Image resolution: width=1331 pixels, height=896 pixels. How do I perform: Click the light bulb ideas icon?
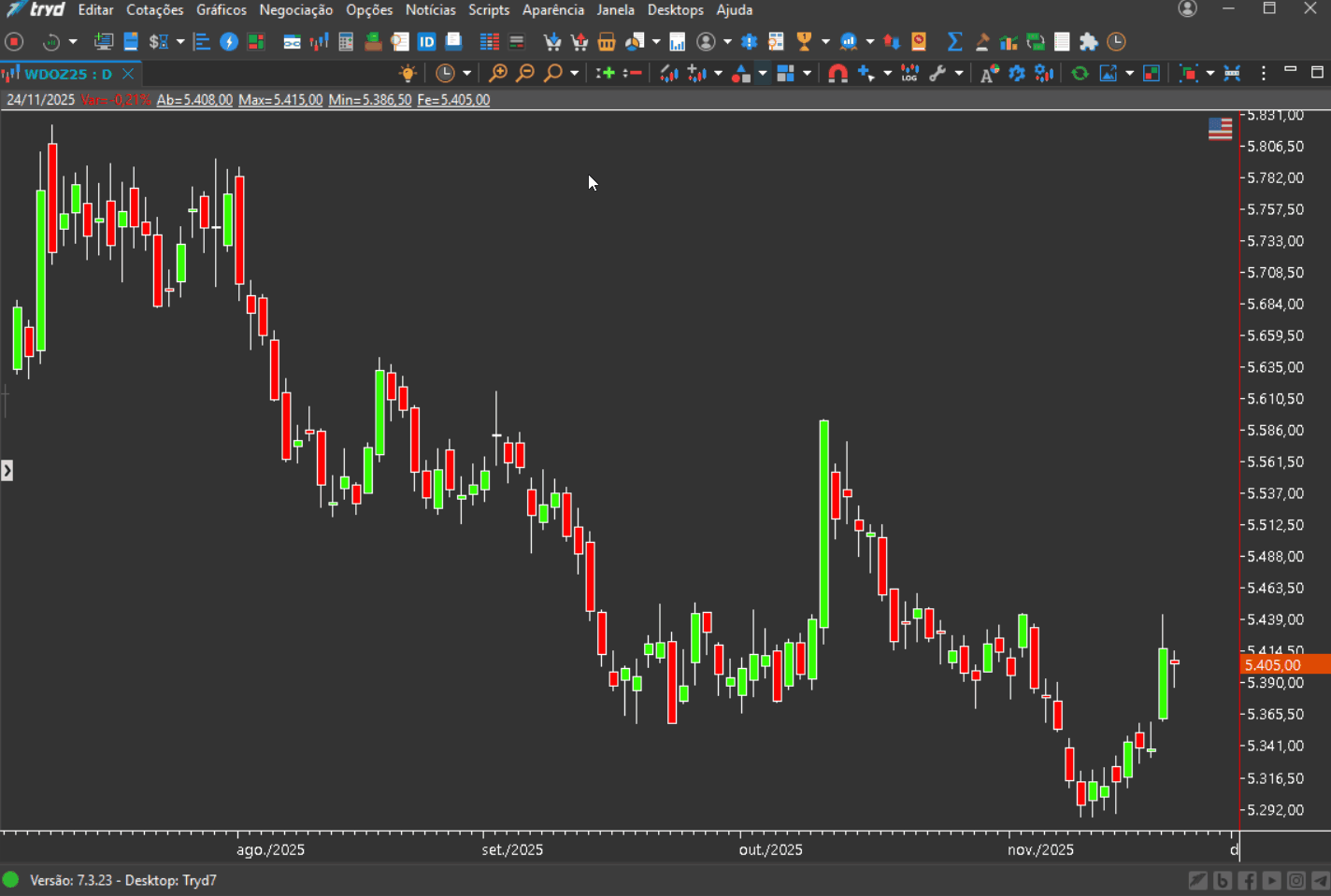pos(408,73)
